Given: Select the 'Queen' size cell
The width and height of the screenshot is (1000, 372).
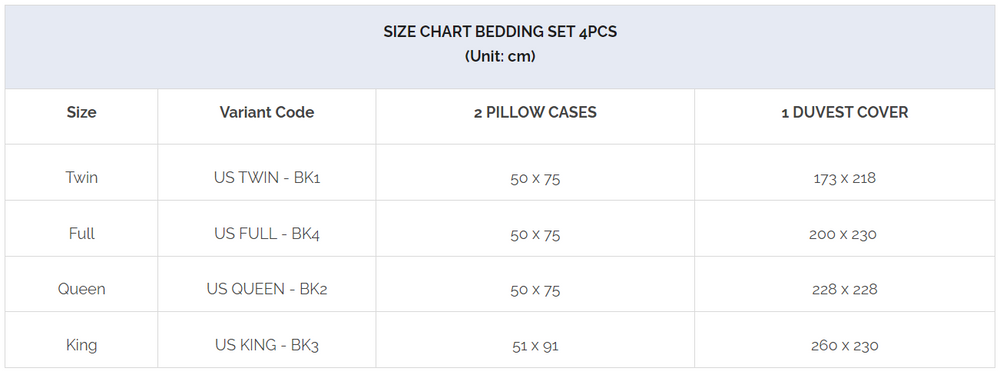Looking at the screenshot, I should point(82,289).
